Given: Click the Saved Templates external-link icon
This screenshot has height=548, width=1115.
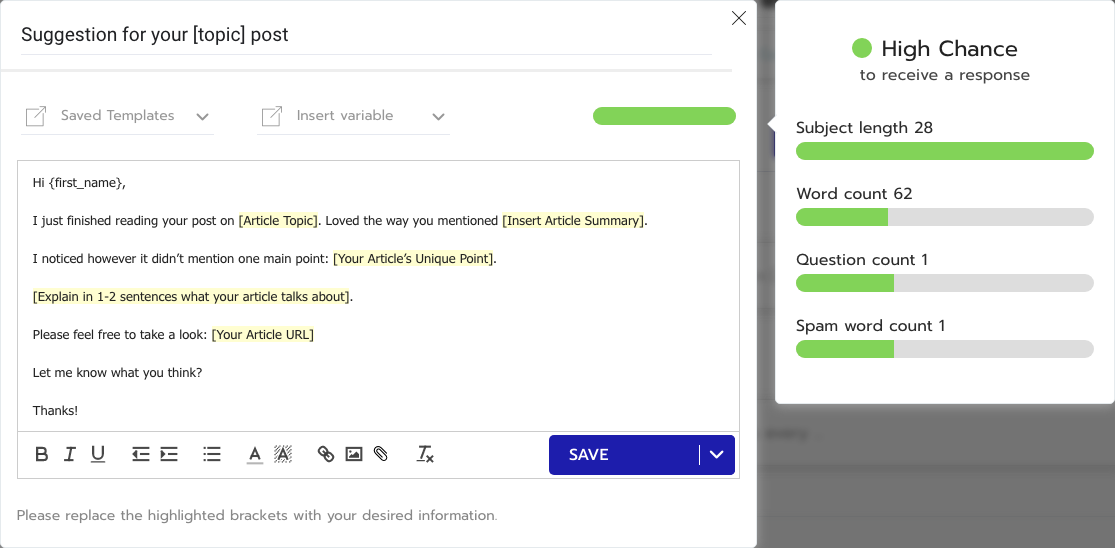Looking at the screenshot, I should pos(36,116).
